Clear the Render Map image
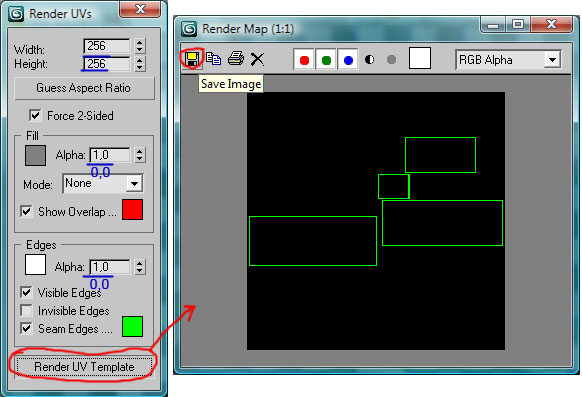Screen dimensions: 582x397 (257, 59)
